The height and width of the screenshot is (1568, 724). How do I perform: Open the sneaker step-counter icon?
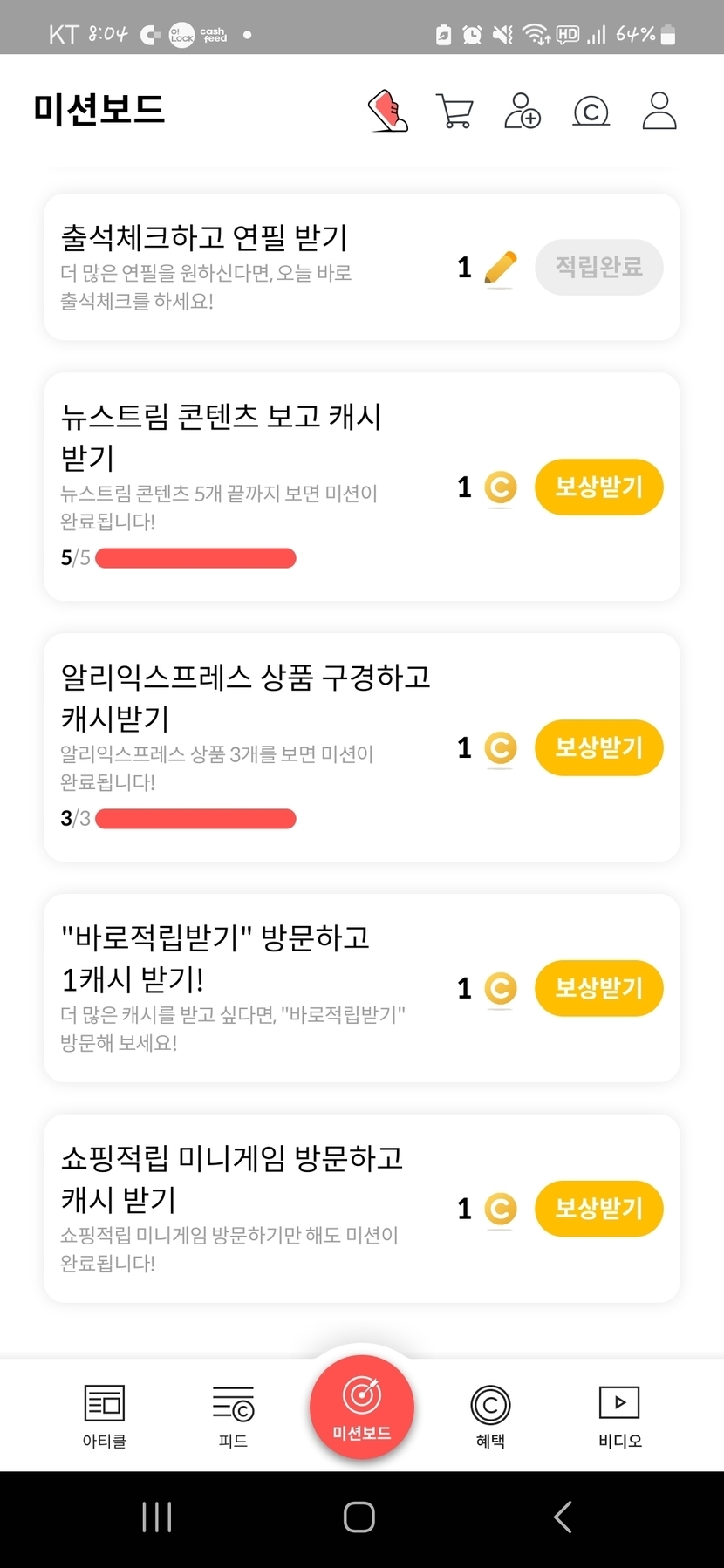point(388,112)
